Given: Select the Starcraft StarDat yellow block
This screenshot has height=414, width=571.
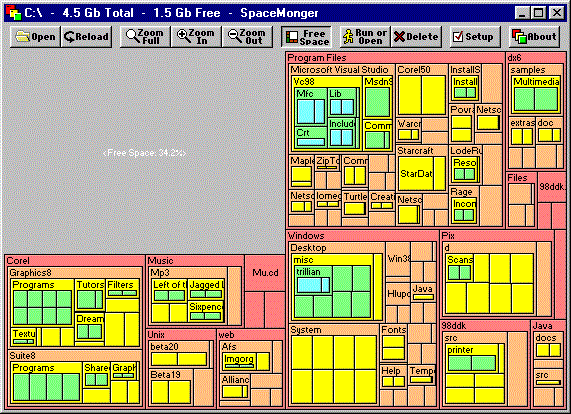Looking at the screenshot, I should (416, 174).
